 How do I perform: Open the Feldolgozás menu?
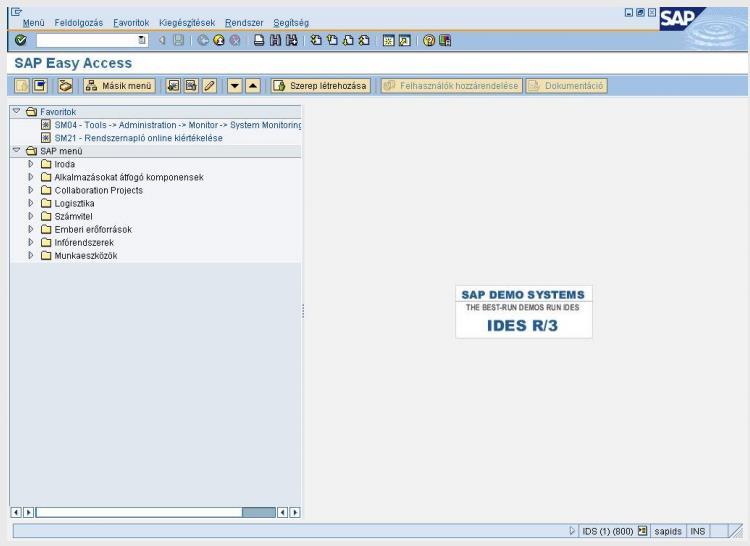tap(78, 23)
